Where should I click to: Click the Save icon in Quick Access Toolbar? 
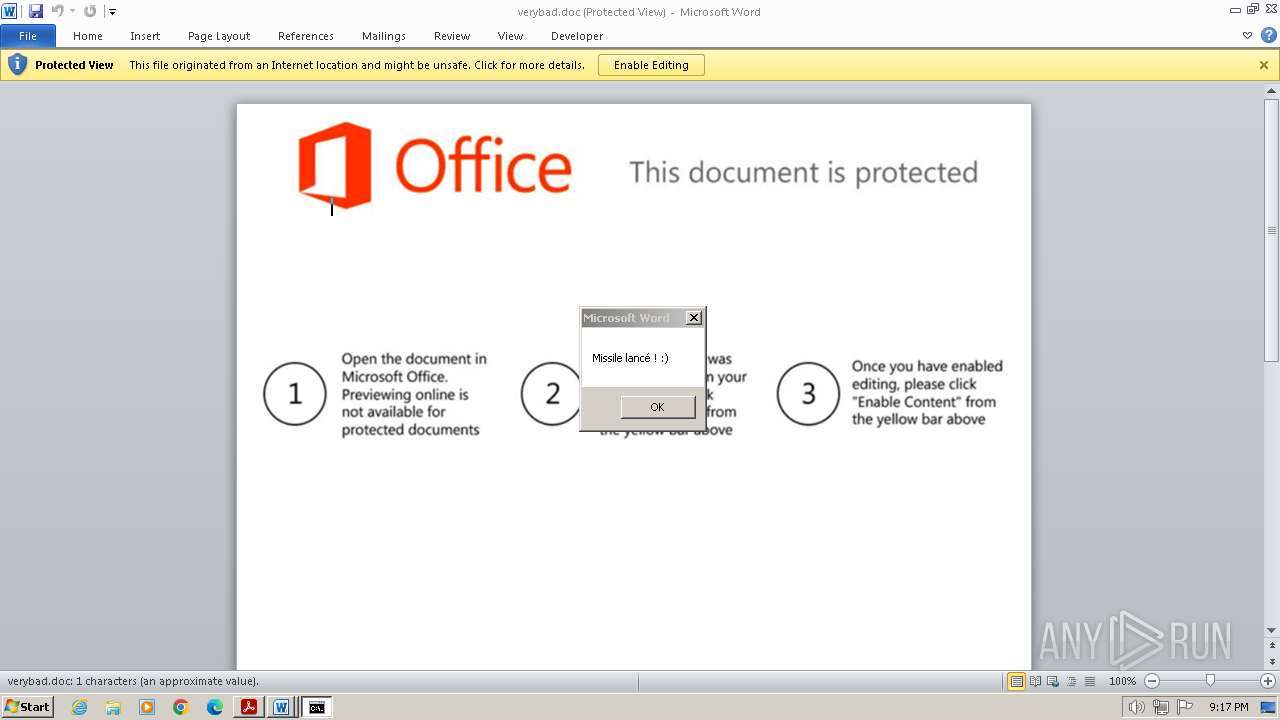[x=36, y=11]
